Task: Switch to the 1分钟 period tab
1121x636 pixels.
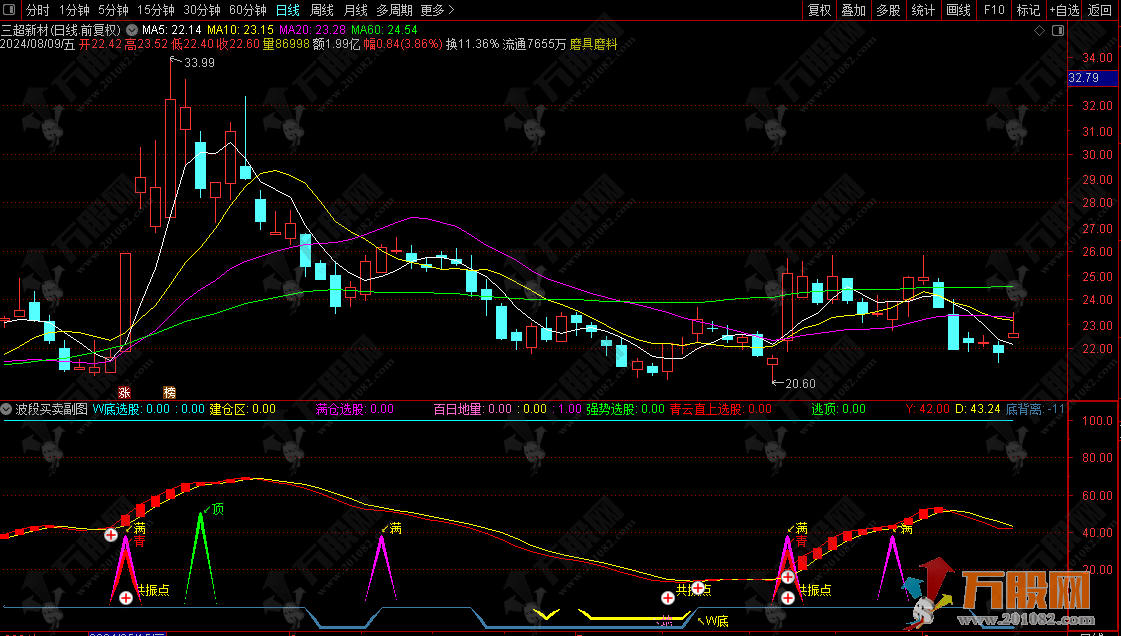Action: (x=74, y=10)
